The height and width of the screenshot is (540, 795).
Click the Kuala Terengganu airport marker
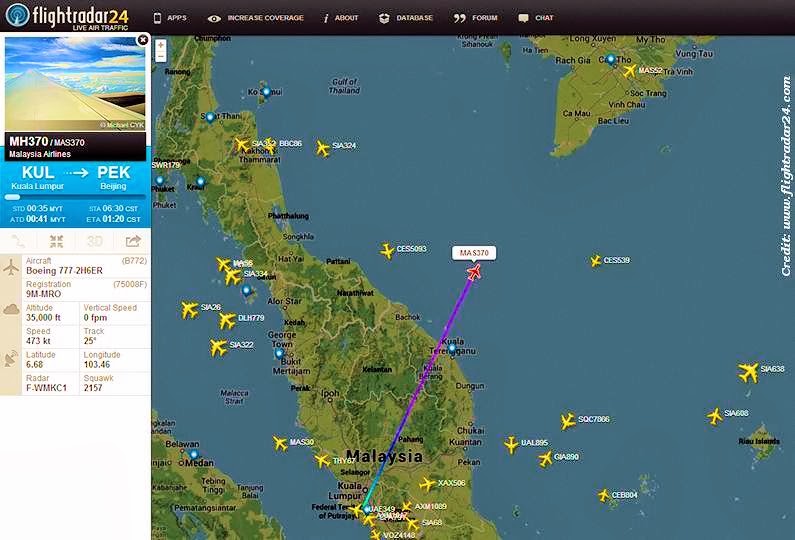(x=452, y=349)
